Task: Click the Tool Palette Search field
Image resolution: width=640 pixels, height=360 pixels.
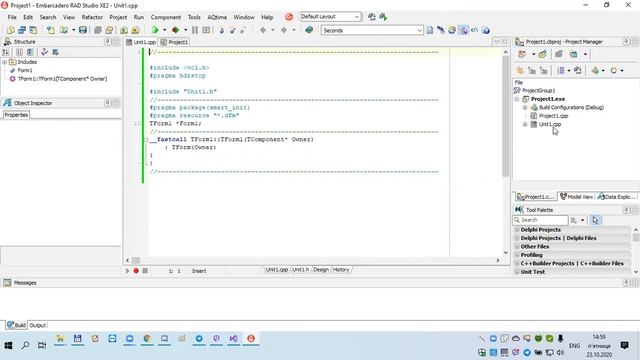Action: pos(540,220)
